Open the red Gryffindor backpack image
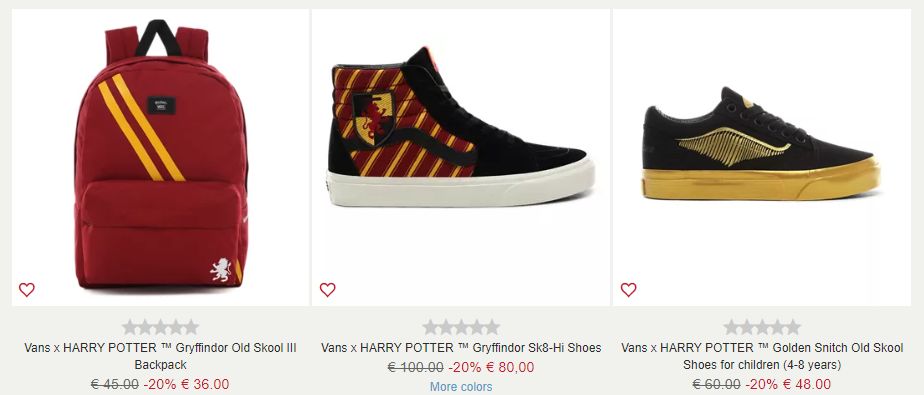Screen dimensions: 924x395 160,157
